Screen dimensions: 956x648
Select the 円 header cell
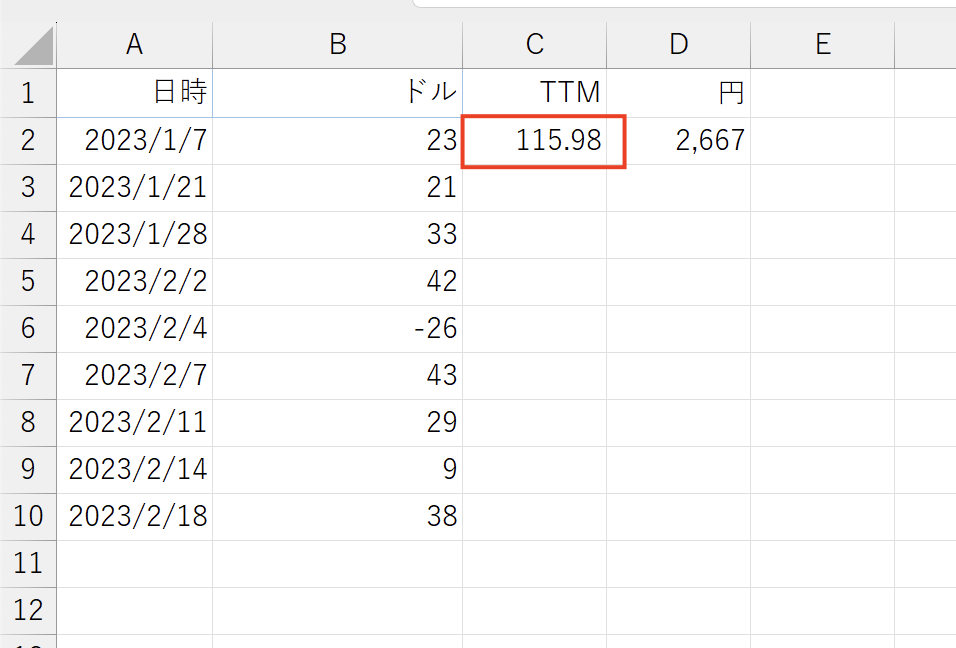tap(679, 93)
